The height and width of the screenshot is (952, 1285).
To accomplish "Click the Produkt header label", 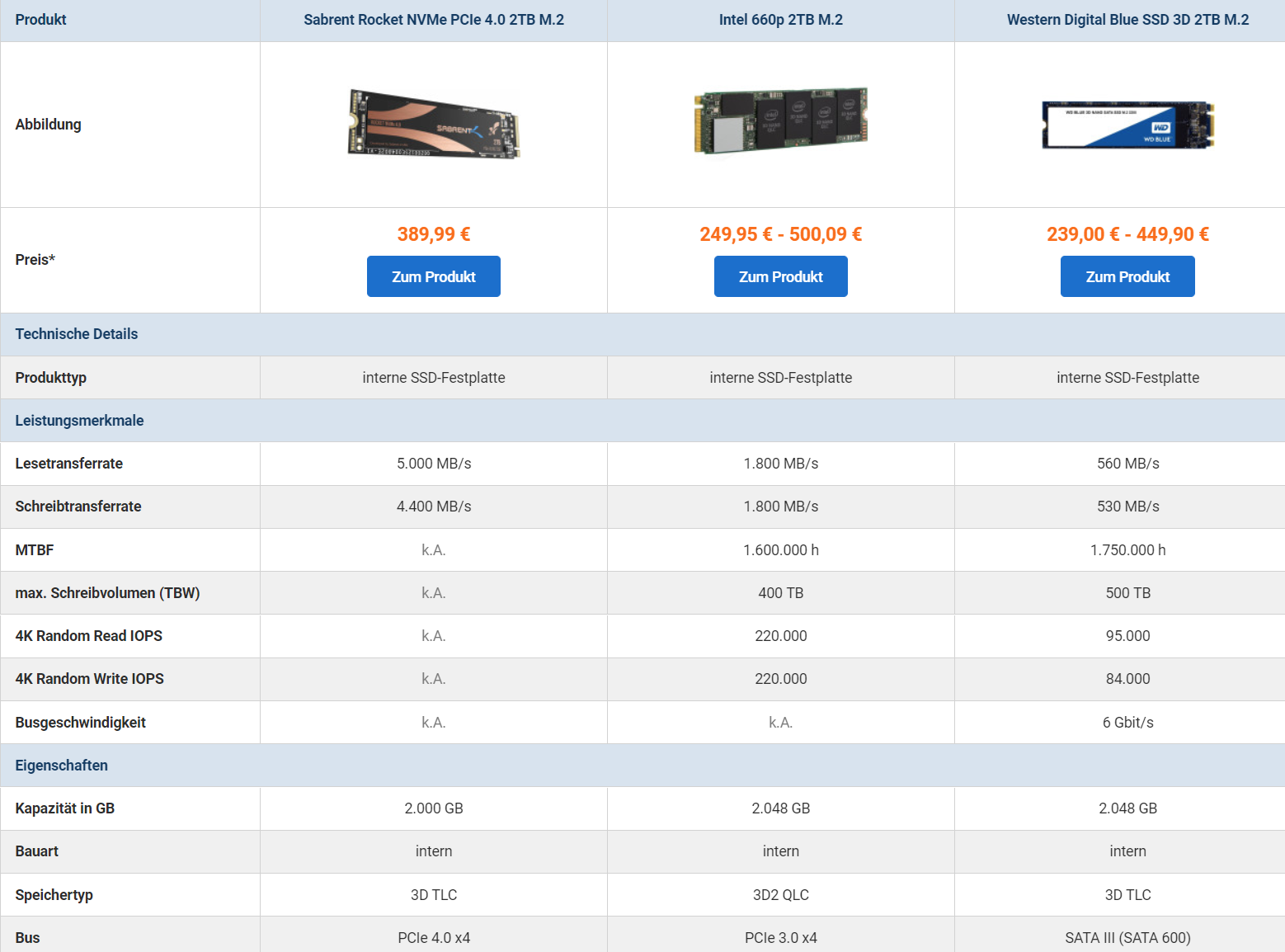I will [x=40, y=20].
